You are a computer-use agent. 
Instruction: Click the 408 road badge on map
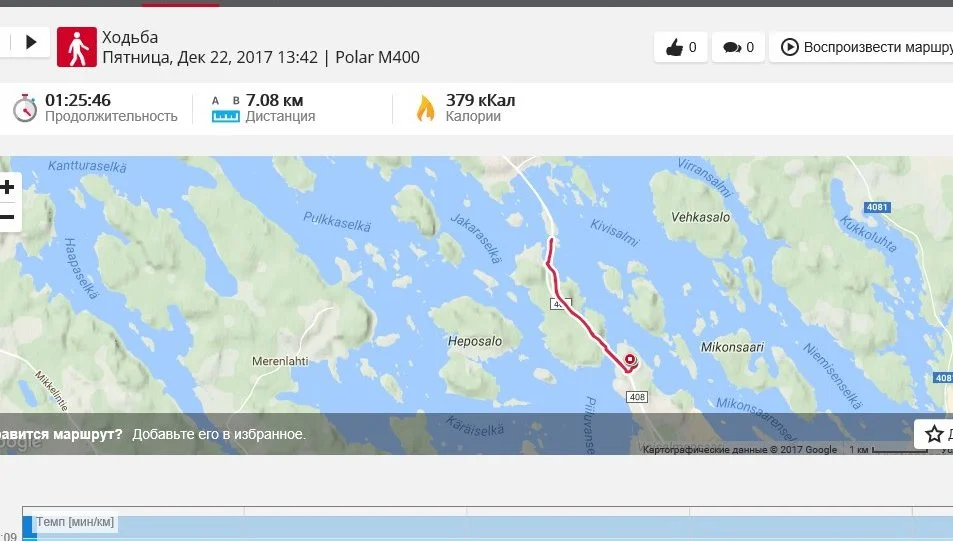[x=637, y=397]
